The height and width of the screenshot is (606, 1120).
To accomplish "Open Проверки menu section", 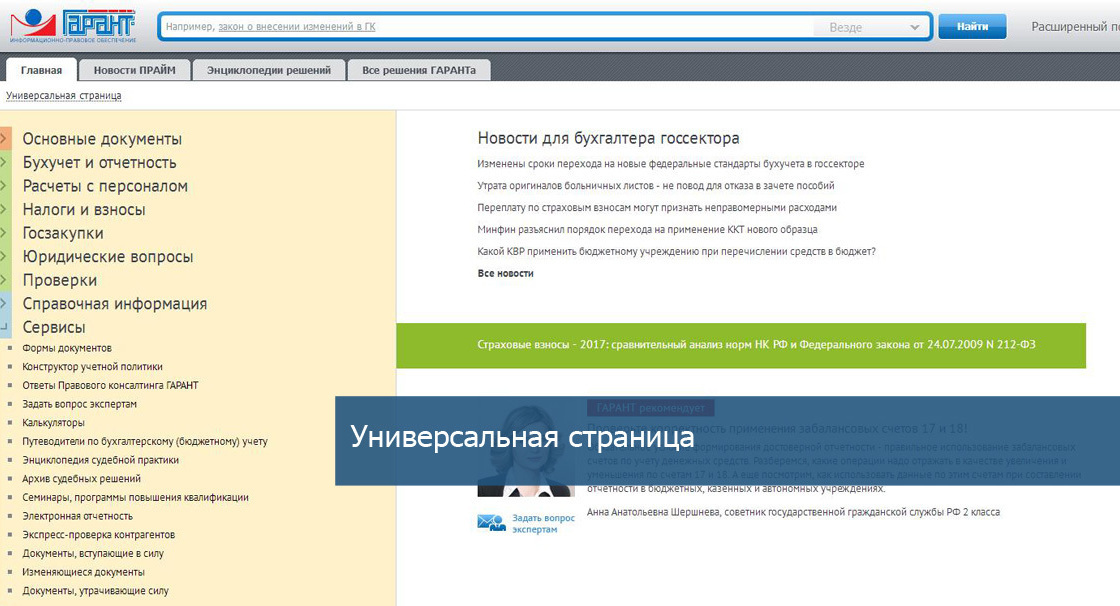I will coord(59,280).
